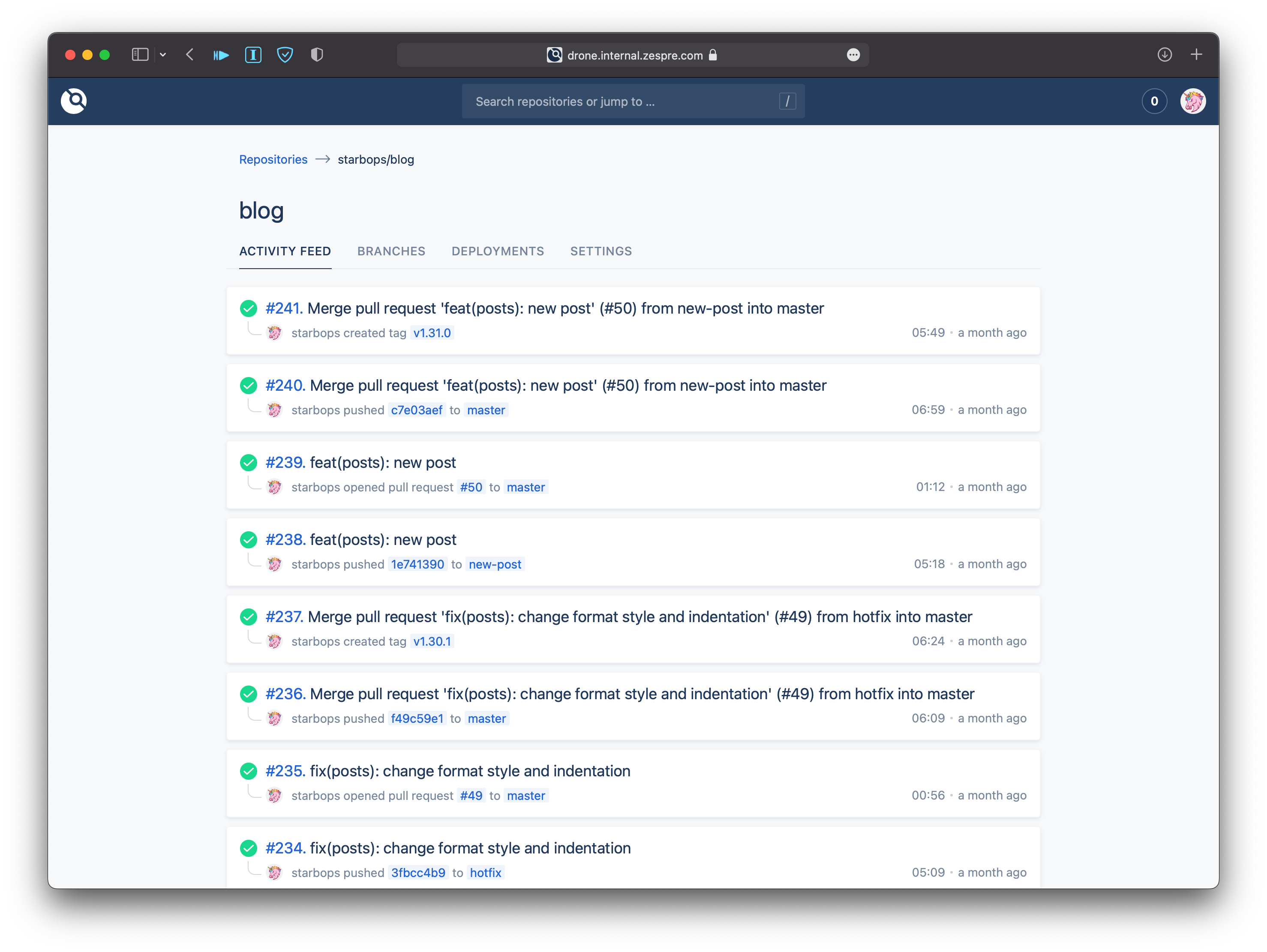Switch to BRANCHES tab
The height and width of the screenshot is (952, 1267).
point(390,251)
